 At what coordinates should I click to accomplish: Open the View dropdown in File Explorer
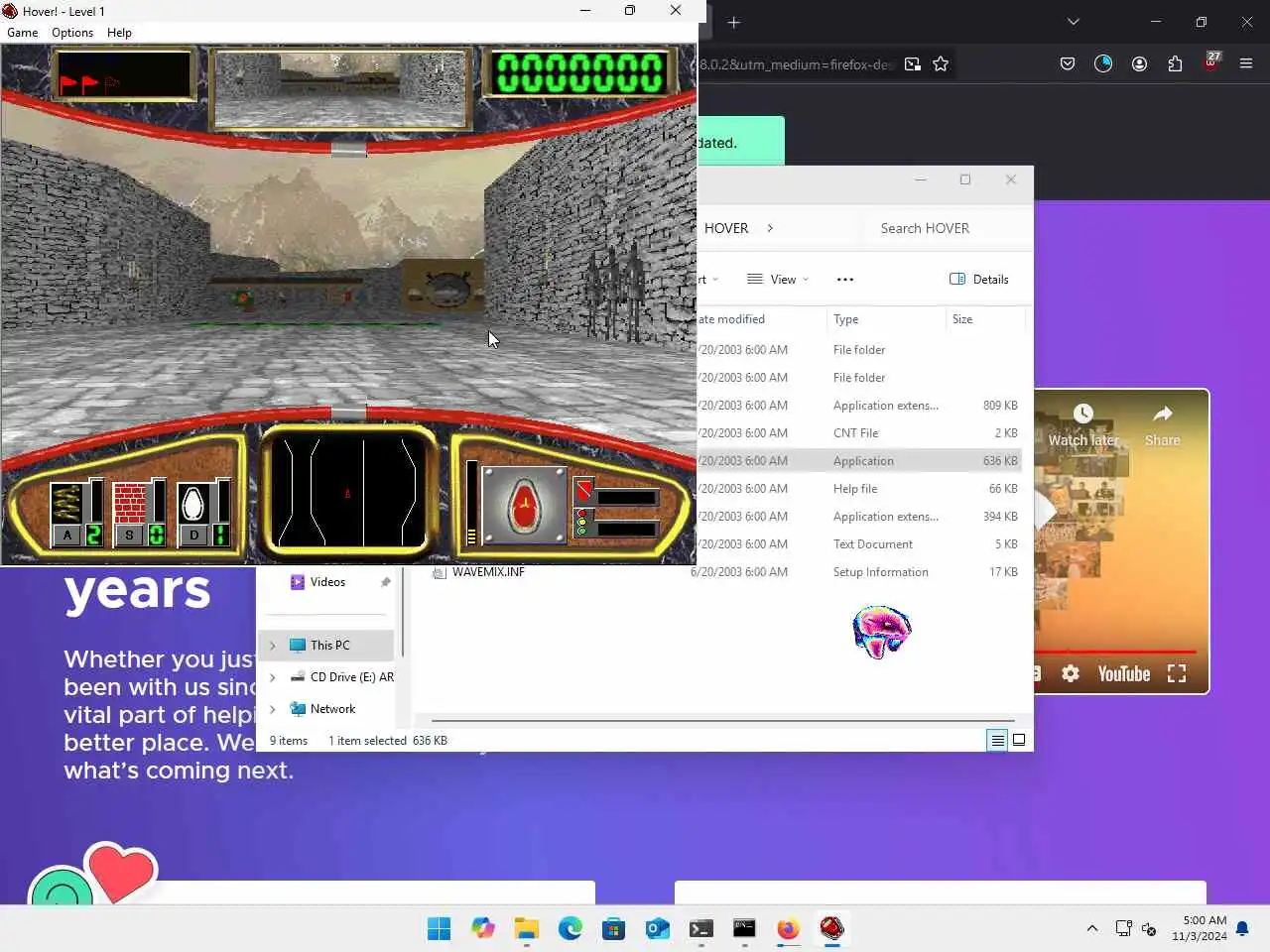[778, 280]
